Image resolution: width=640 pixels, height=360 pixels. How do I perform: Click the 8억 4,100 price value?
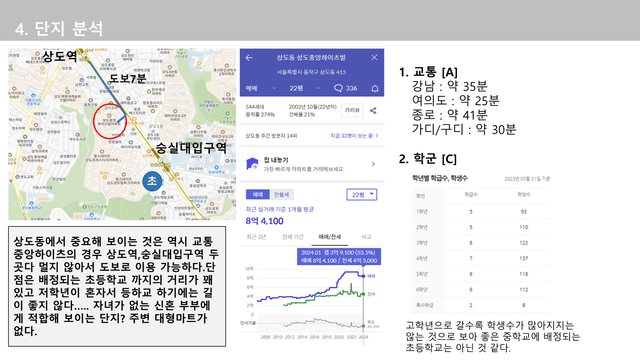(x=264, y=221)
